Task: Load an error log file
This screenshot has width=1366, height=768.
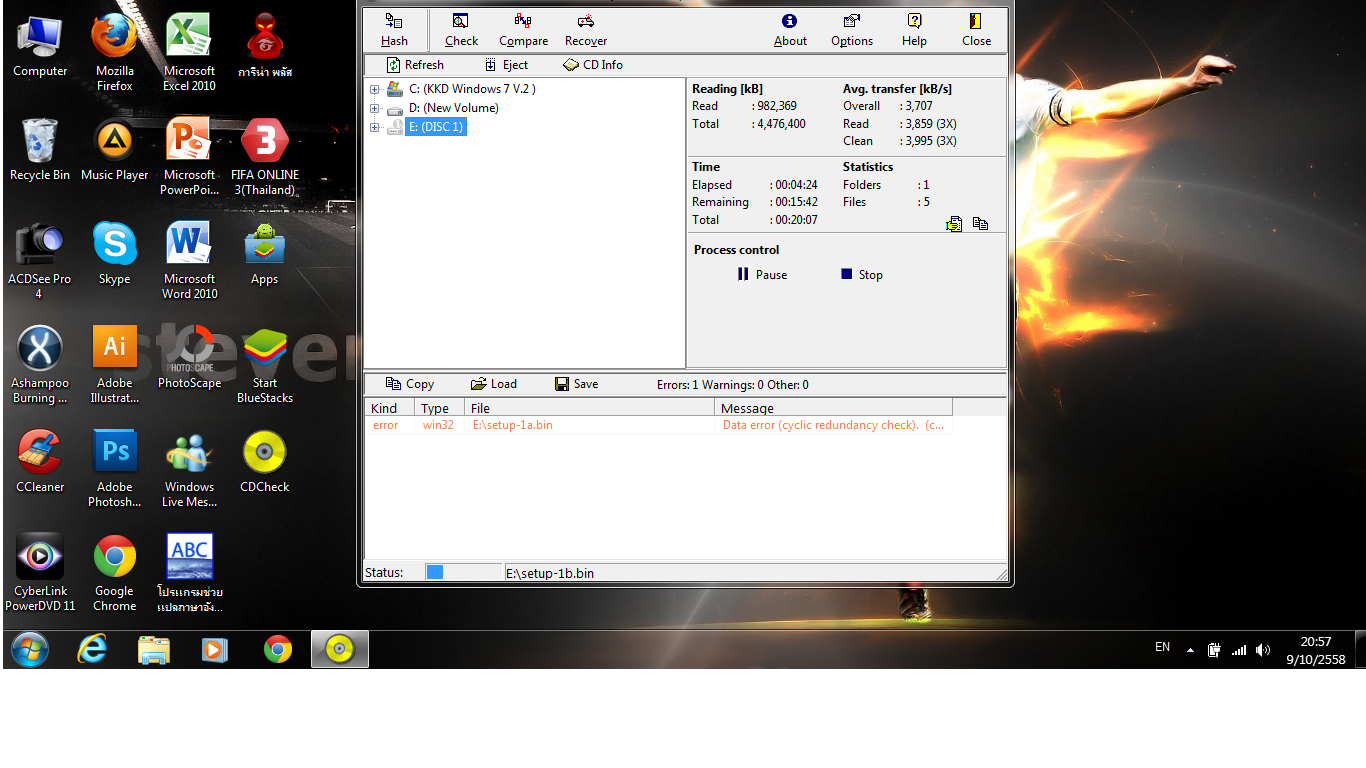Action: [494, 384]
